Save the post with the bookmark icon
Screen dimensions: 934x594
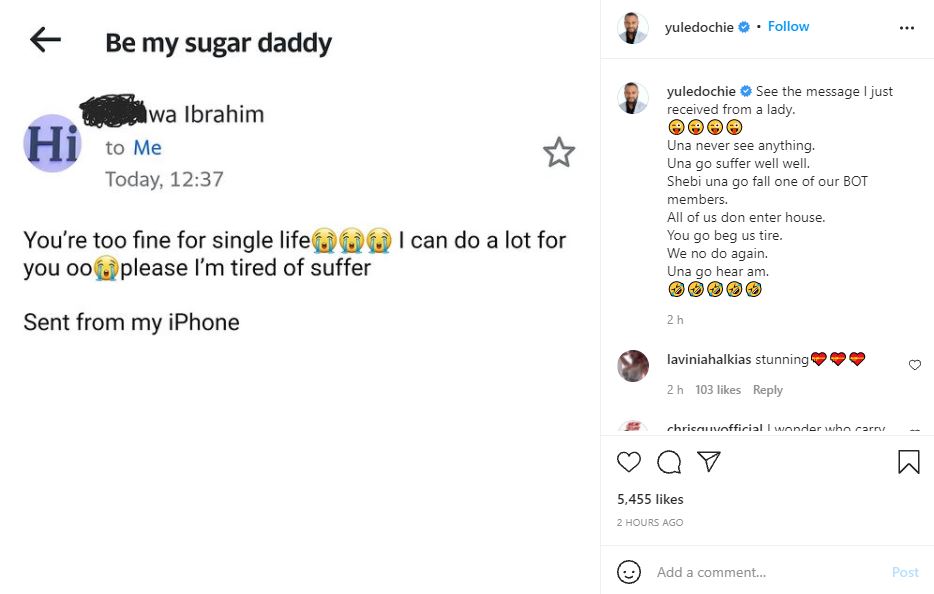tap(908, 462)
